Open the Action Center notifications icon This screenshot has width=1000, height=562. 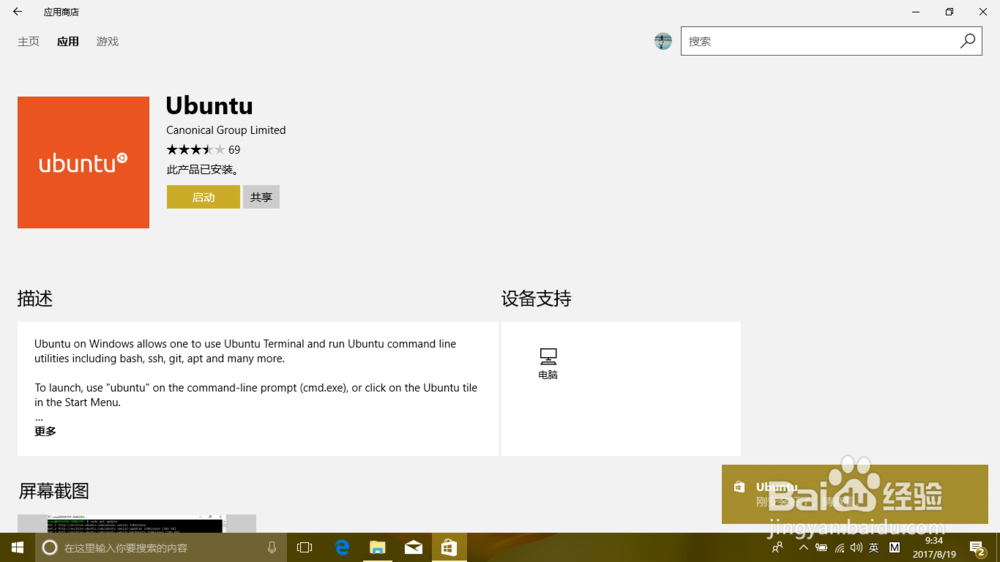click(977, 547)
